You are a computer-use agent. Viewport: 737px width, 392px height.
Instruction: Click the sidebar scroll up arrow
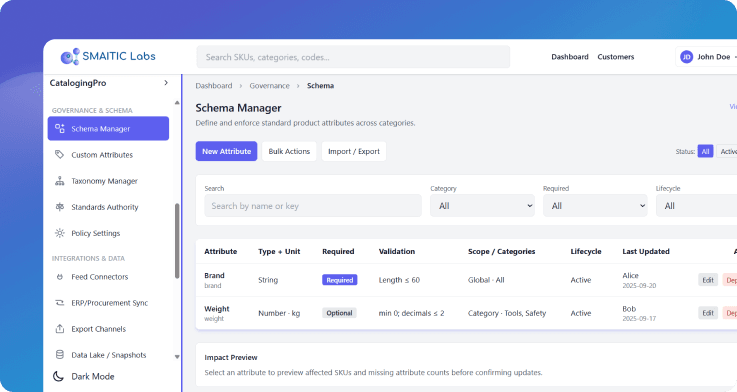point(177,102)
